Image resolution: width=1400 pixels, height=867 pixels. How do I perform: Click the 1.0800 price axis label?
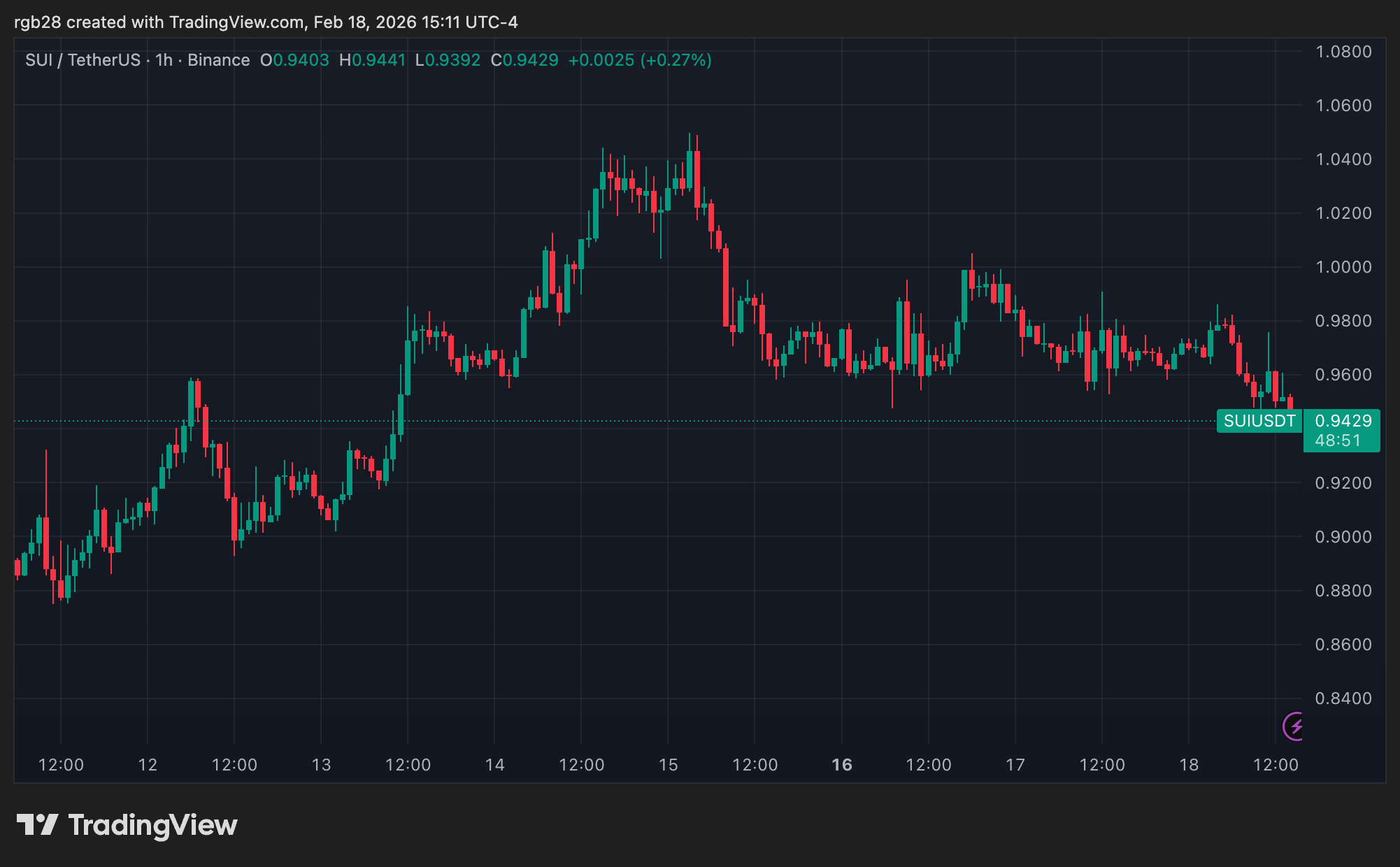[1343, 52]
